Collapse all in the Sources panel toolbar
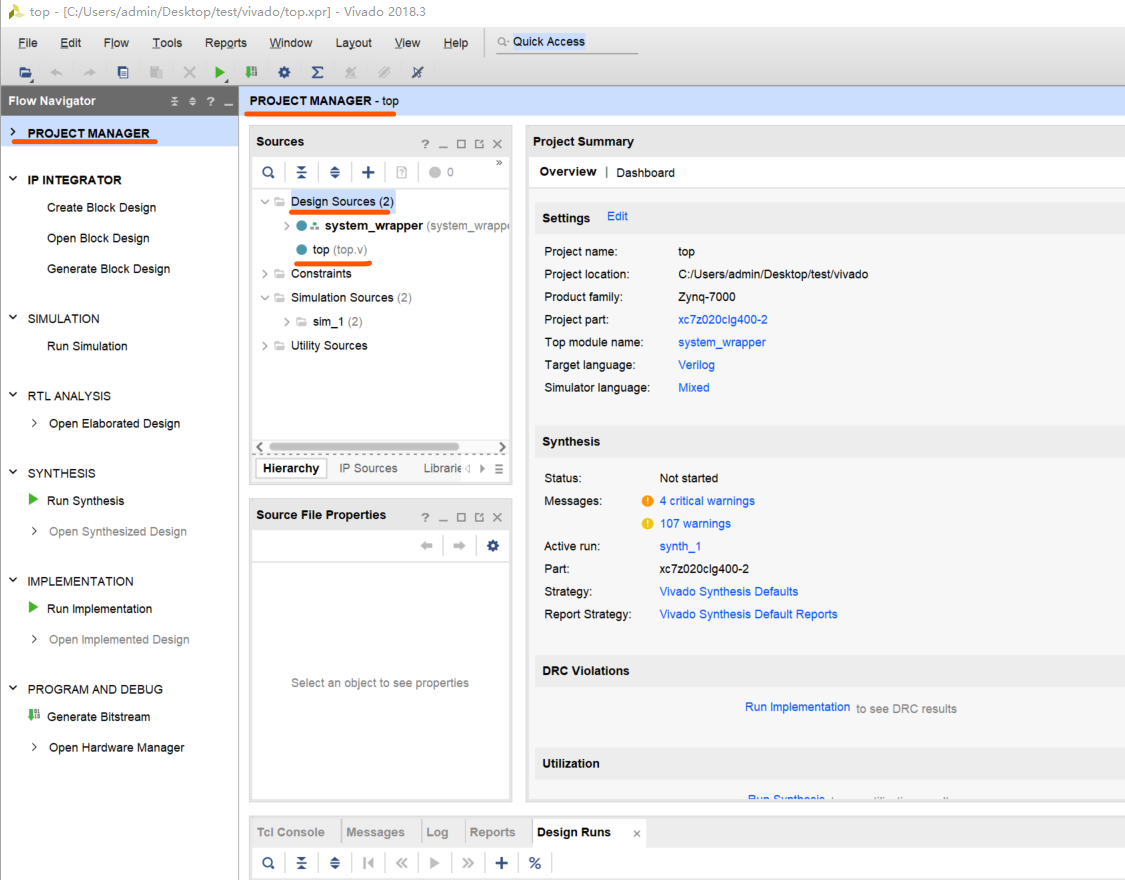Viewport: 1125px width, 880px height. 301,172
